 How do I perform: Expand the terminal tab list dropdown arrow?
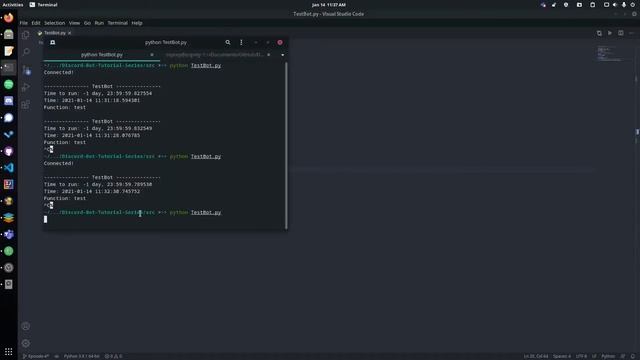[282, 55]
